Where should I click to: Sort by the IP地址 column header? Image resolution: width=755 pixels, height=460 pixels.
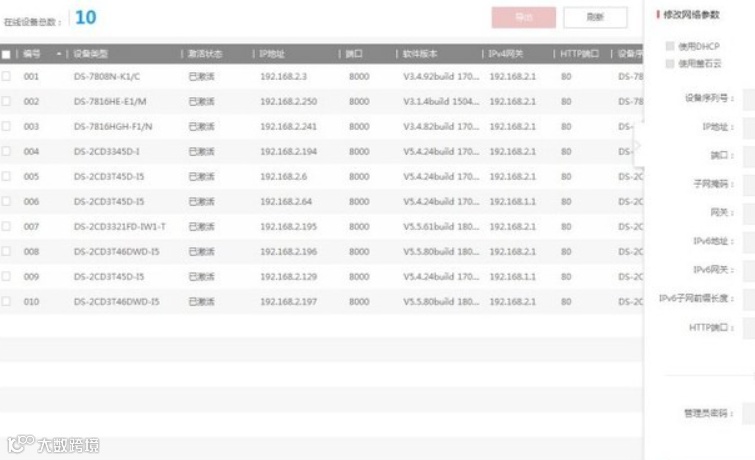click(272, 53)
